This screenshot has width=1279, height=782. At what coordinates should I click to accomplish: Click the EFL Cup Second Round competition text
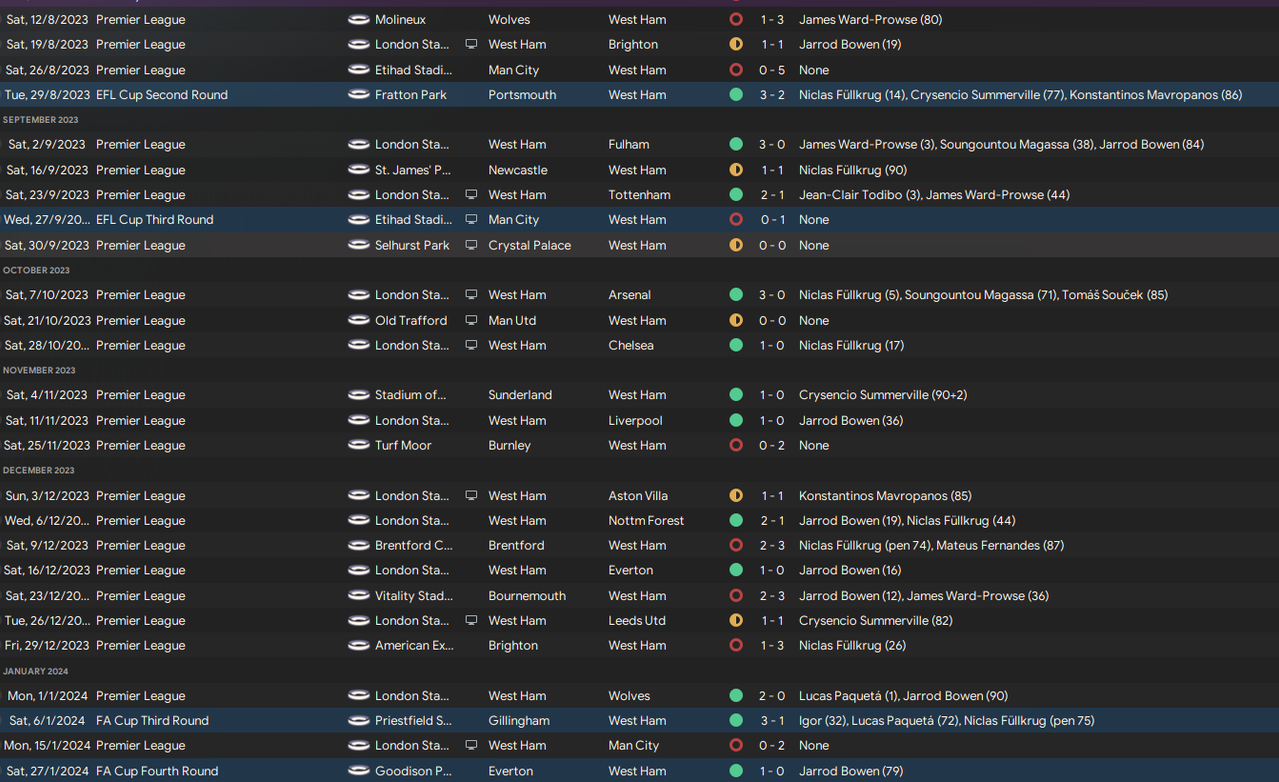point(162,95)
